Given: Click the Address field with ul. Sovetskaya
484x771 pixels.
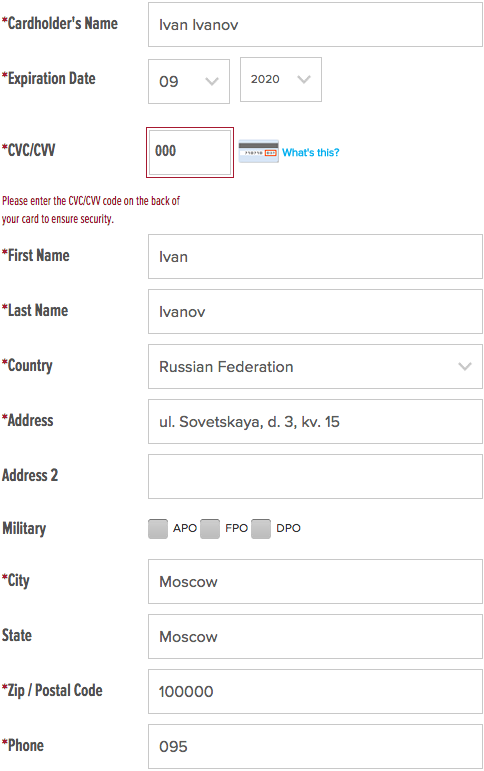Looking at the screenshot, I should (x=315, y=421).
